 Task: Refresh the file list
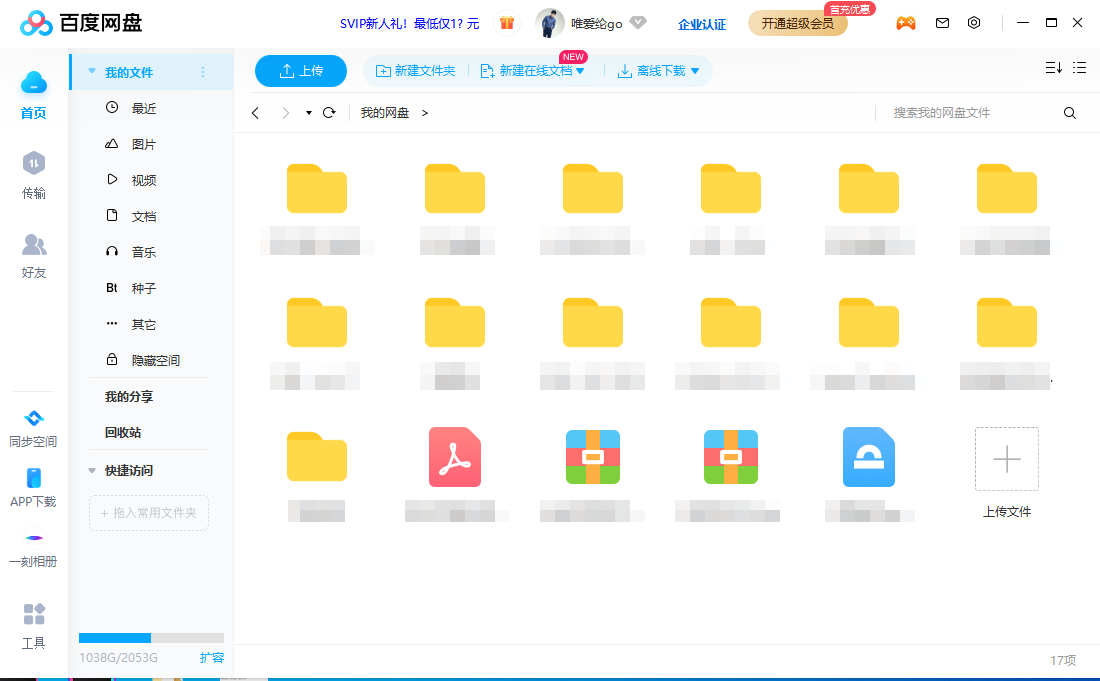(x=329, y=112)
